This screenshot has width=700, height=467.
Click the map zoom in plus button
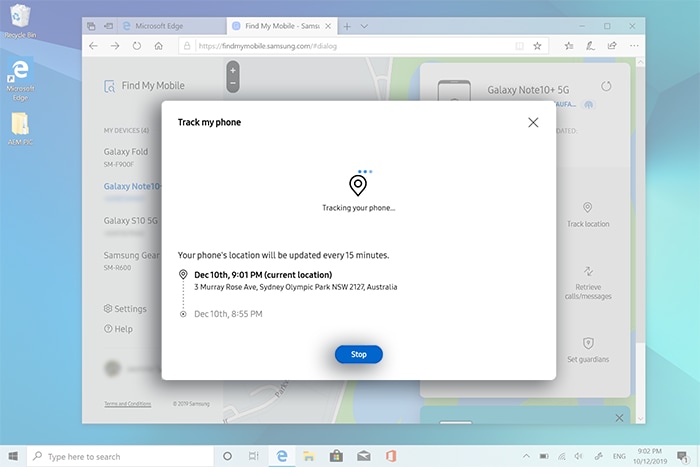pyautogui.click(x=233, y=71)
